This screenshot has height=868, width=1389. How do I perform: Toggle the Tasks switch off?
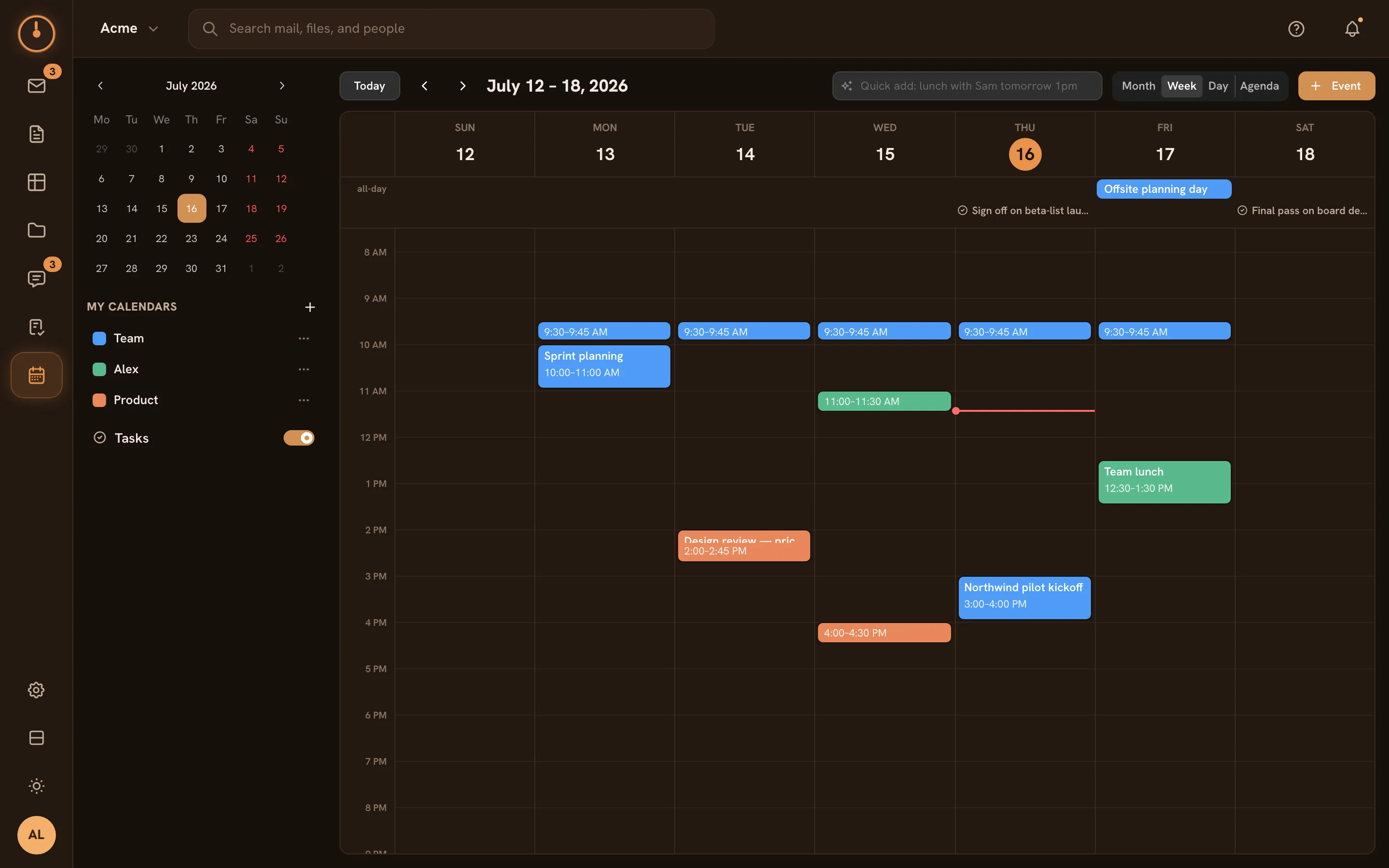[x=299, y=438]
